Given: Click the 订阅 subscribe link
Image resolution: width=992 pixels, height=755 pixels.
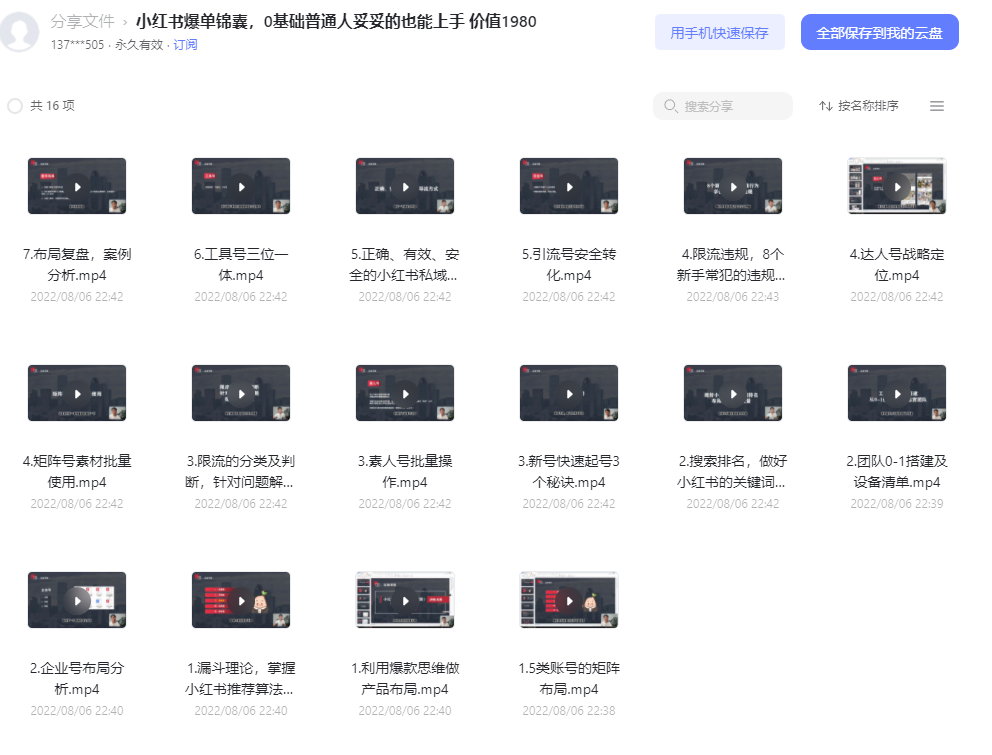Looking at the screenshot, I should 185,45.
